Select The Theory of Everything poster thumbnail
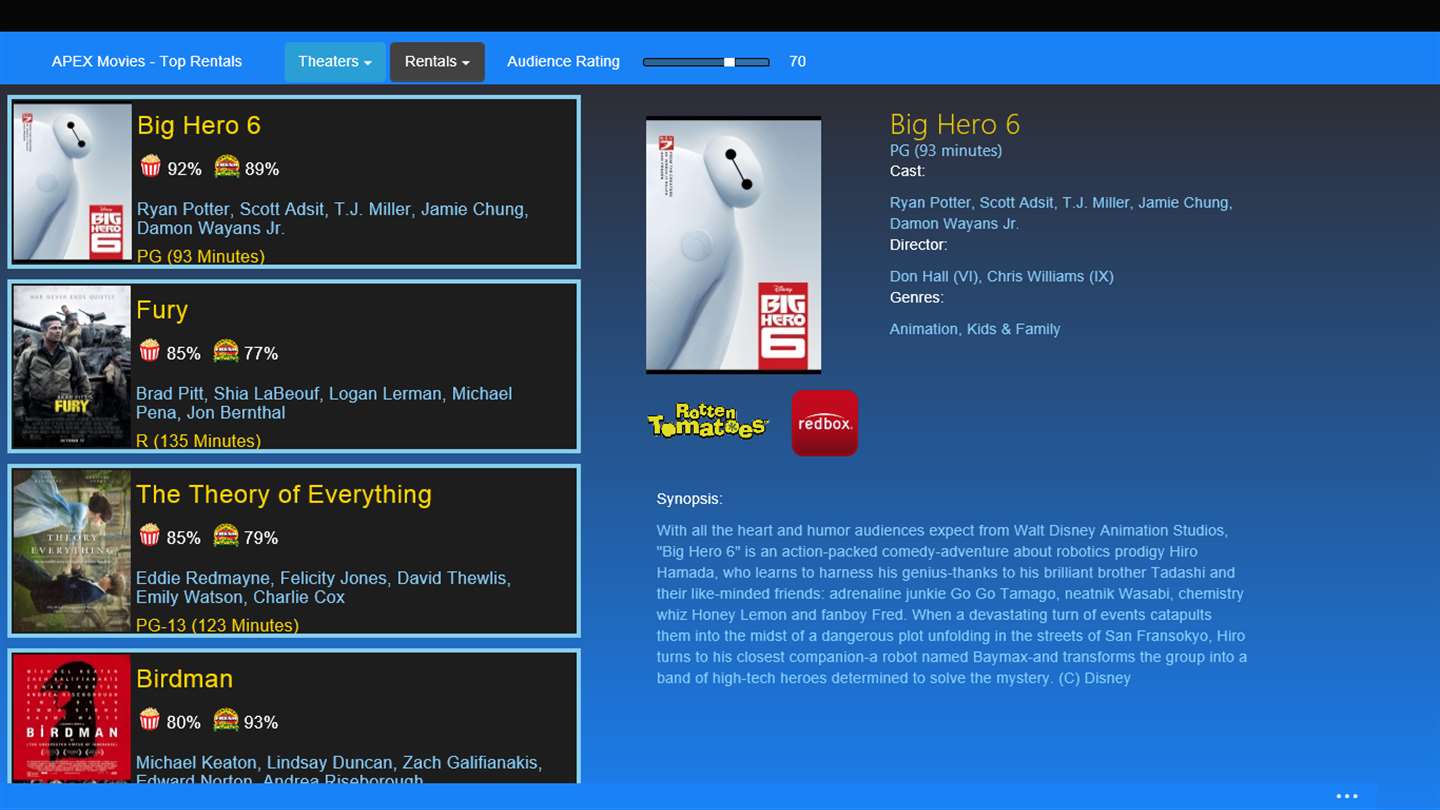 pyautogui.click(x=72, y=550)
